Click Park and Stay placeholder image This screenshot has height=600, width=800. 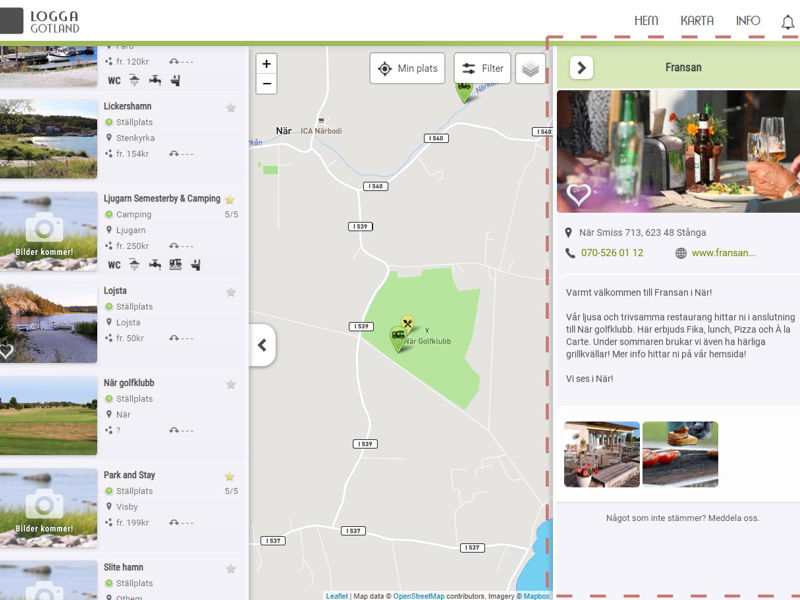(x=48, y=508)
